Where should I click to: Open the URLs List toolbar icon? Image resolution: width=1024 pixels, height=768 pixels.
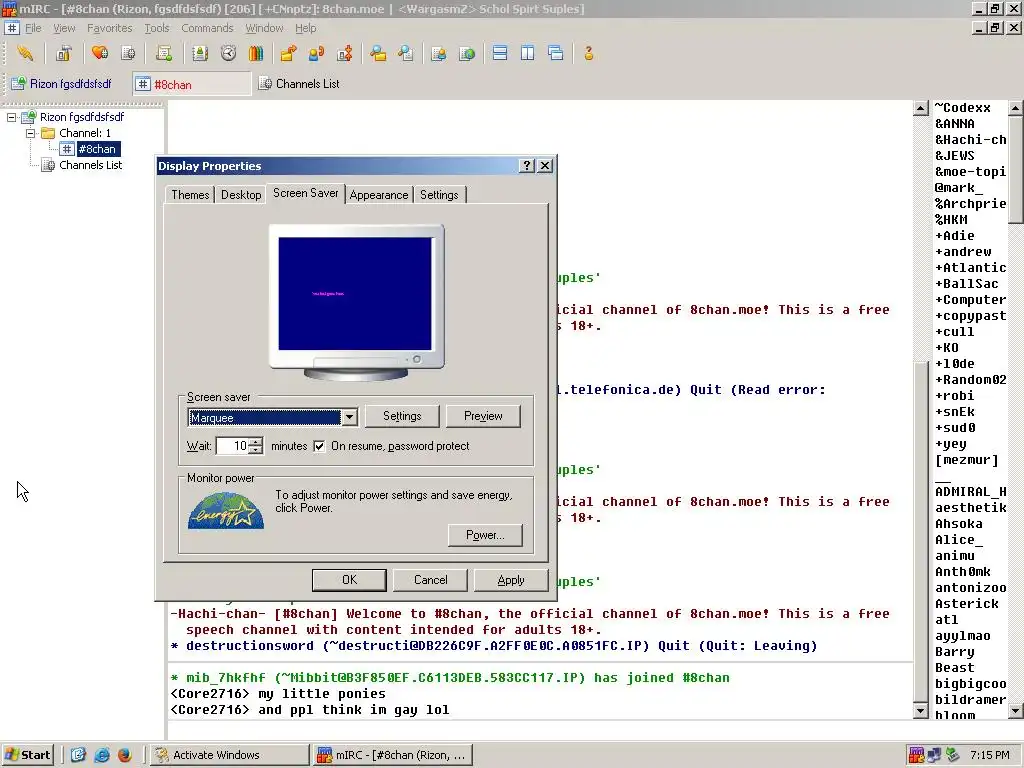(x=467, y=54)
